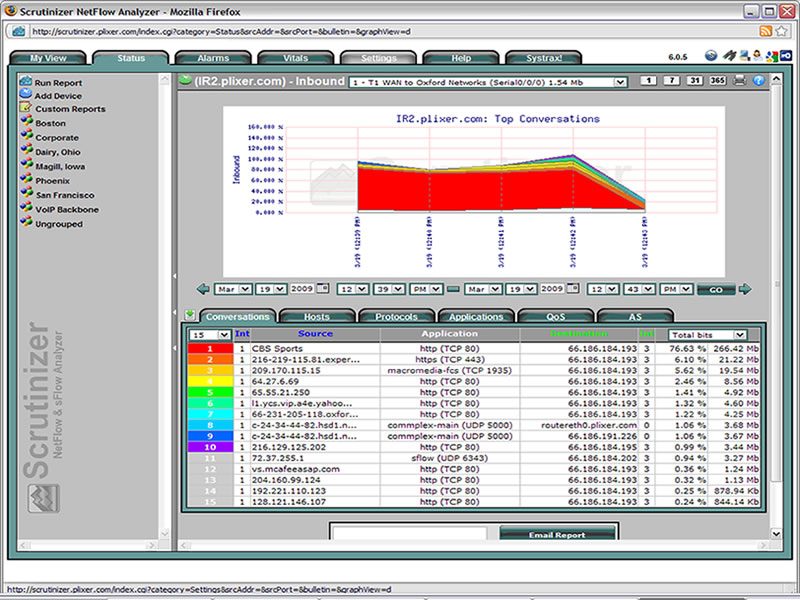This screenshot has width=800, height=600.
Task: Open the Systrax! tab
Action: pyautogui.click(x=544, y=58)
